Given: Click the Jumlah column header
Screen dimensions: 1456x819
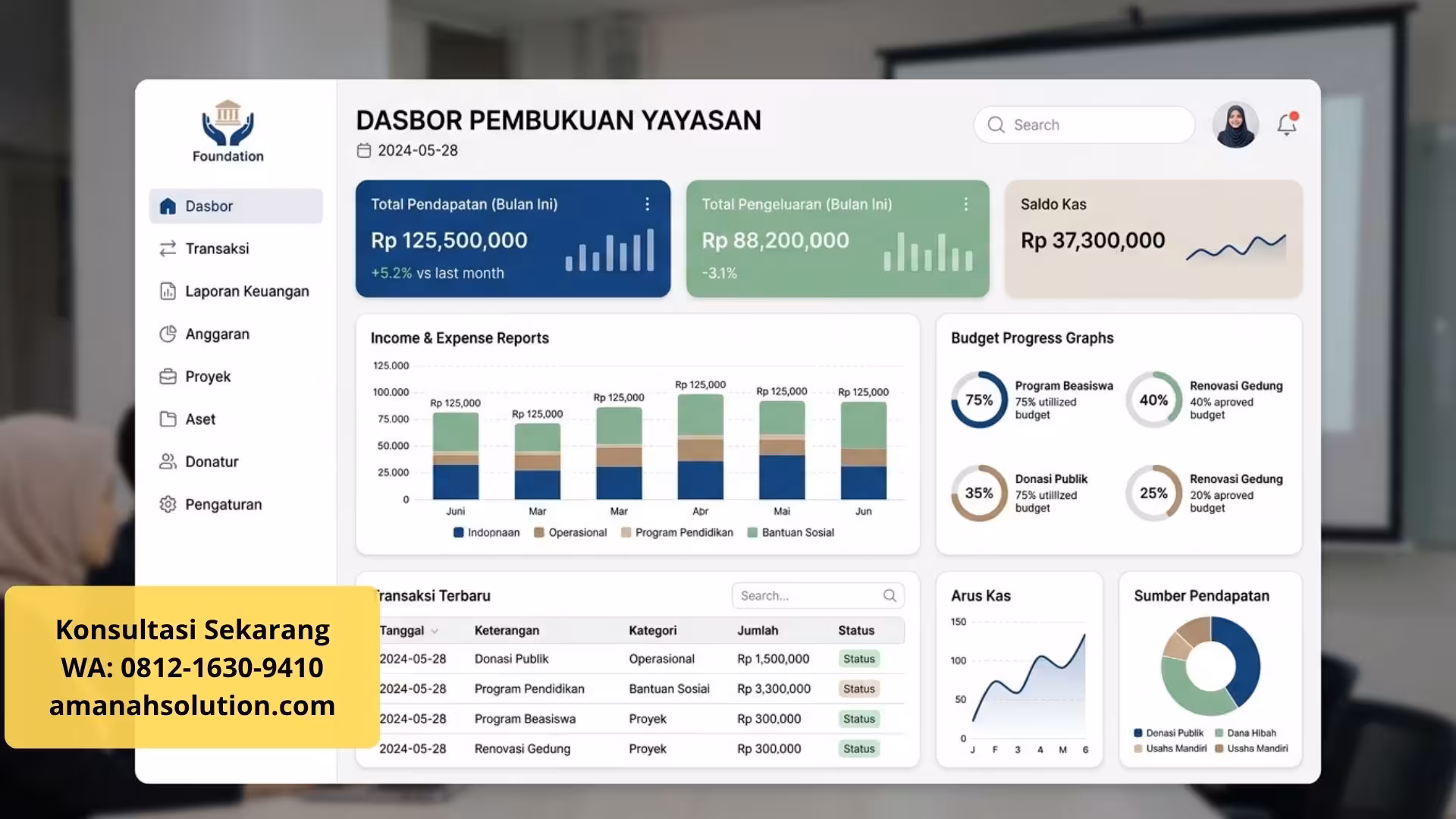Looking at the screenshot, I should 758,630.
